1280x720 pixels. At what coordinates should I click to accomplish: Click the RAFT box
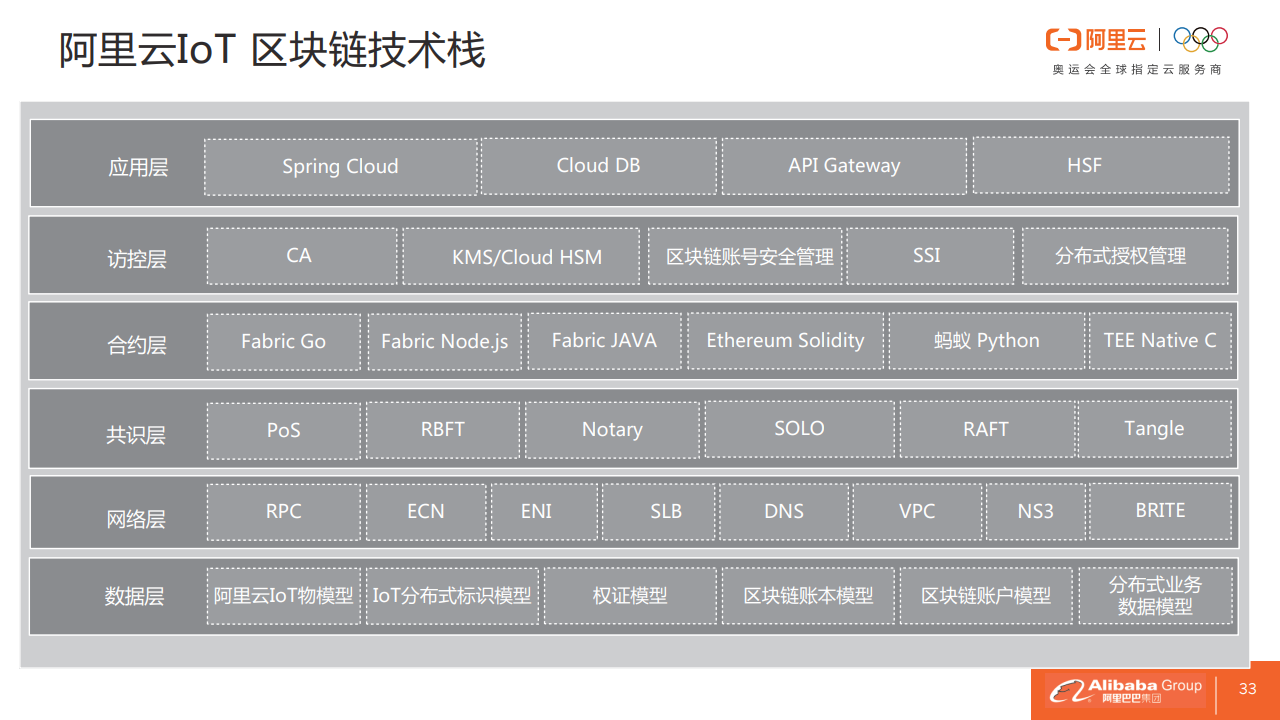pyautogui.click(x=987, y=430)
